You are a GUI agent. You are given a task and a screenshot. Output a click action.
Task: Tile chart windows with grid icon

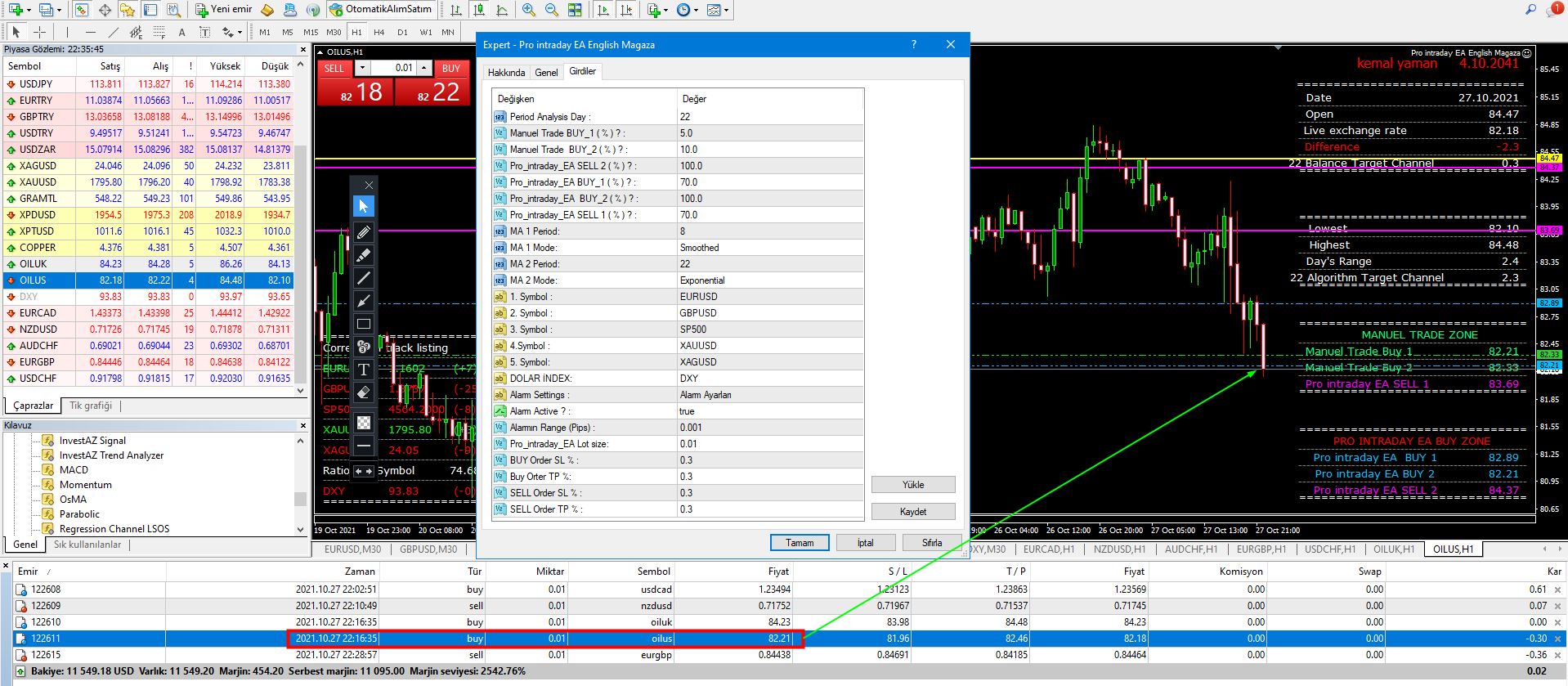[x=575, y=10]
